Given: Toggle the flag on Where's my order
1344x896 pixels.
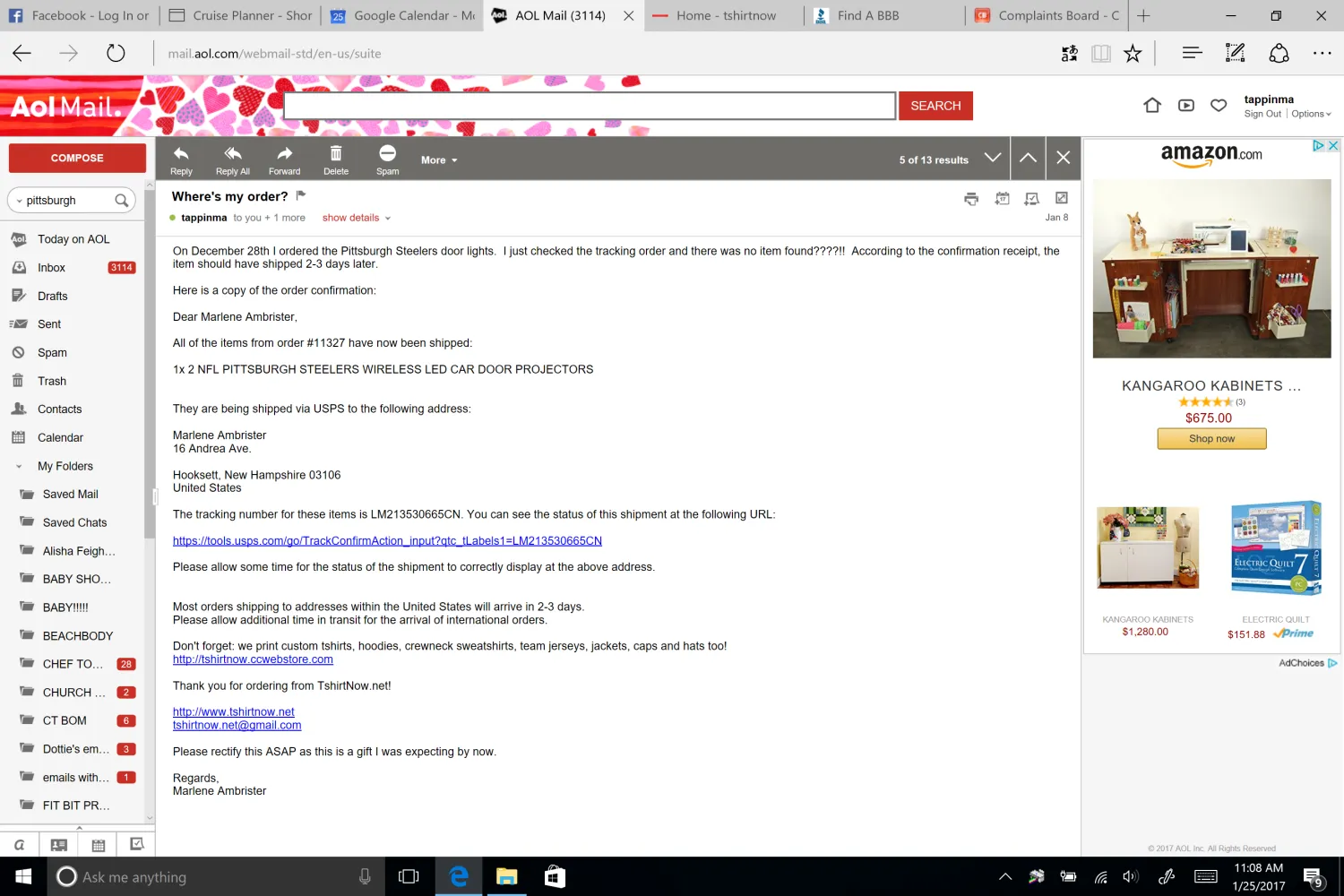Looking at the screenshot, I should [301, 195].
